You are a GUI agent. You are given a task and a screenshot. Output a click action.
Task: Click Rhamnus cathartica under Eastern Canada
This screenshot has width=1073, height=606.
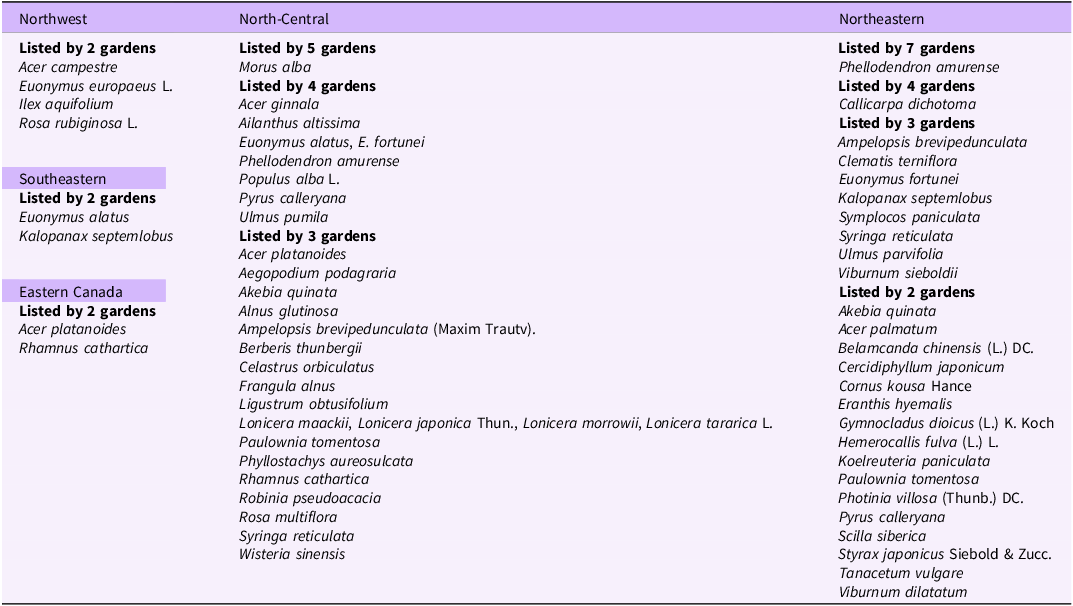(83, 348)
